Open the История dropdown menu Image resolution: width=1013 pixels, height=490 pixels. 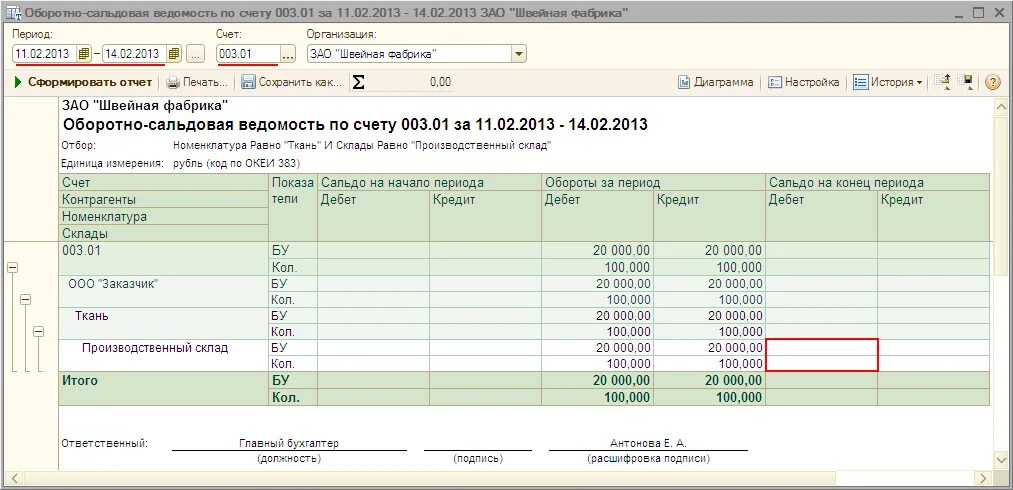[888, 83]
